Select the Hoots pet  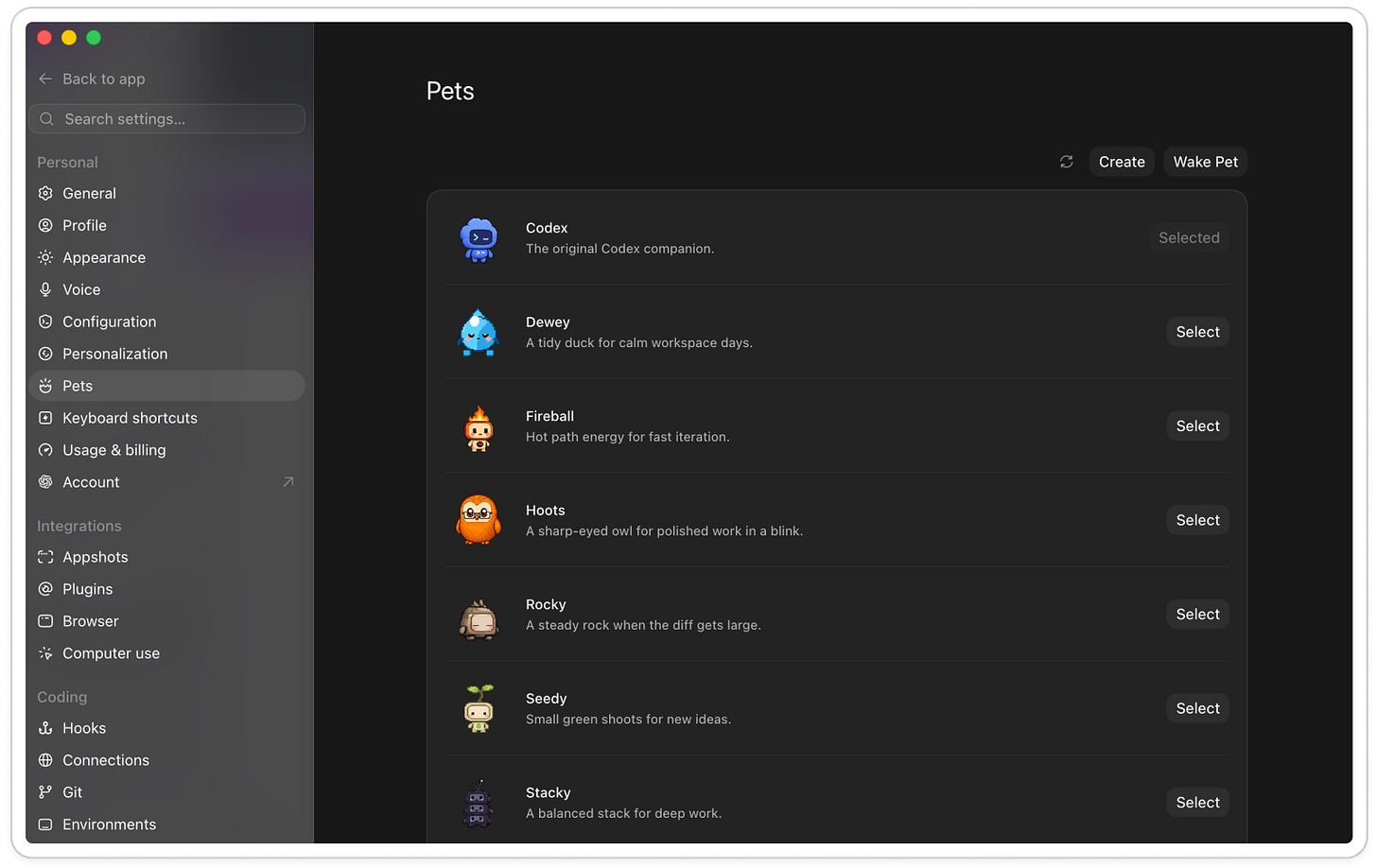(1198, 520)
